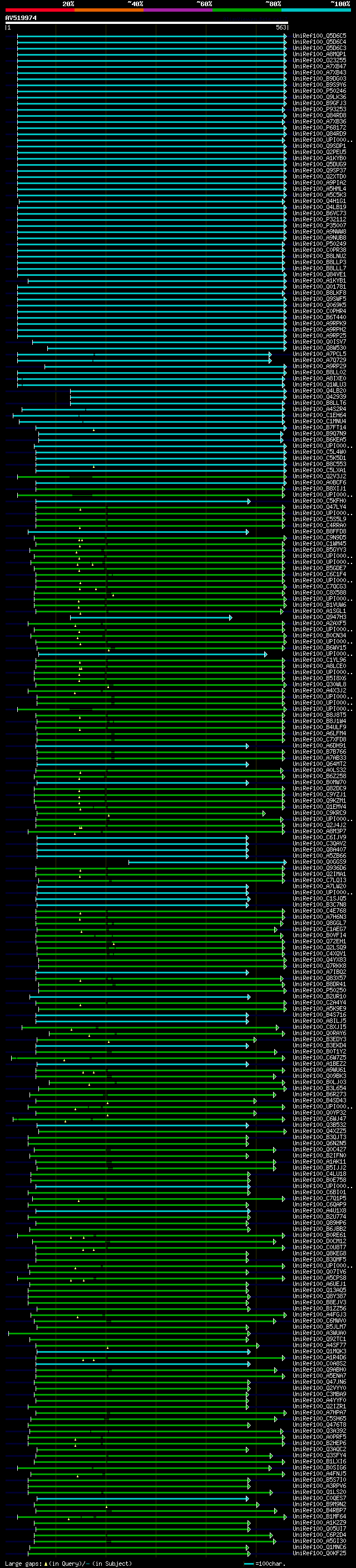This screenshot has width=356, height=1568.
Task: Select hit UniRef100_B3EDY3
Action: point(319,1039)
